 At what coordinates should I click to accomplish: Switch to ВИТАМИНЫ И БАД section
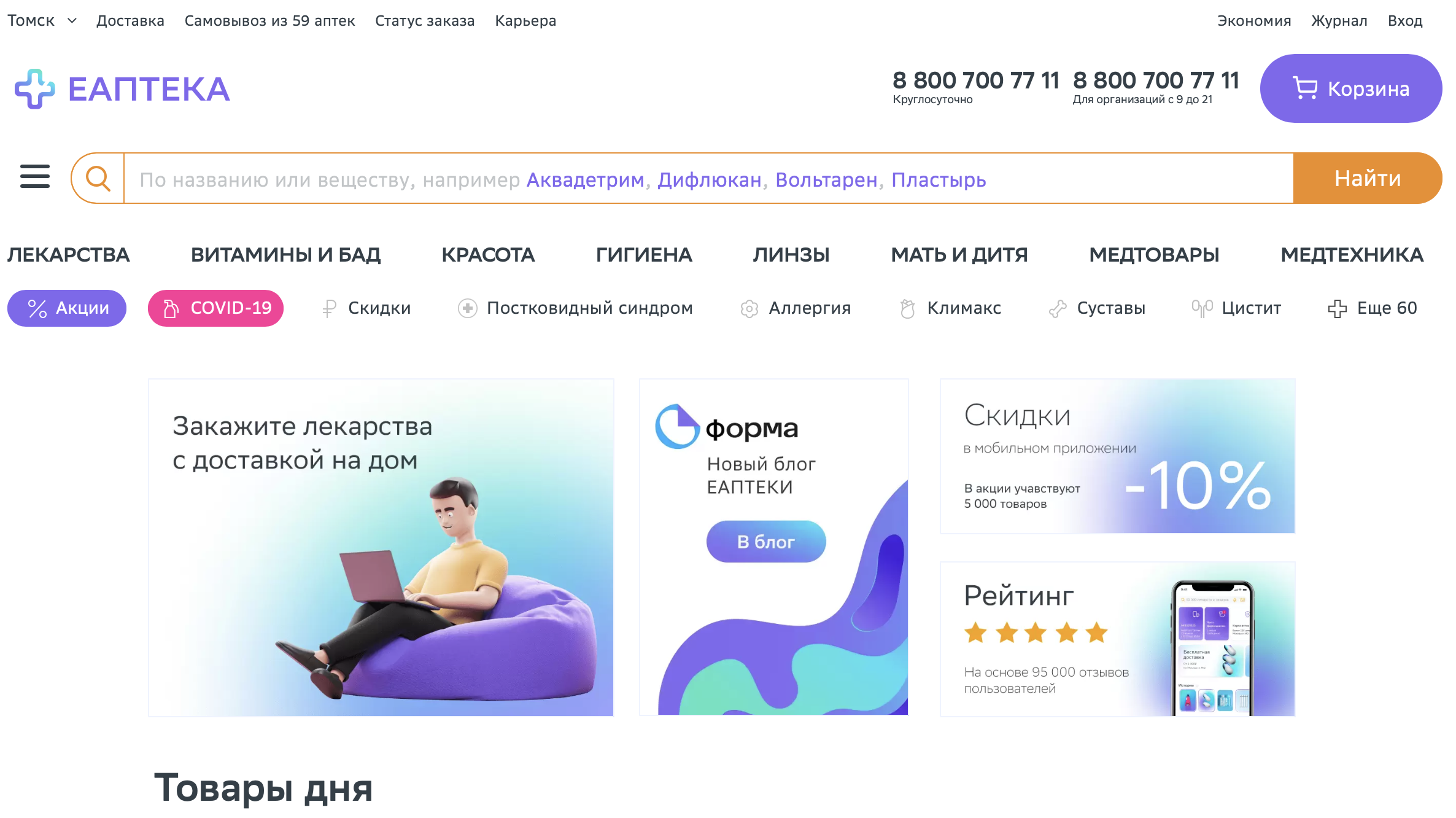285,255
